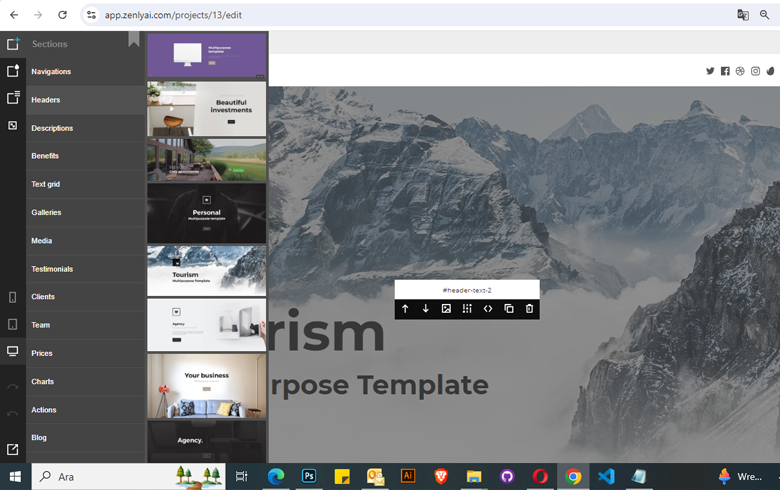
Task: Switch to mobile phone preview
Action: [x=13, y=297]
